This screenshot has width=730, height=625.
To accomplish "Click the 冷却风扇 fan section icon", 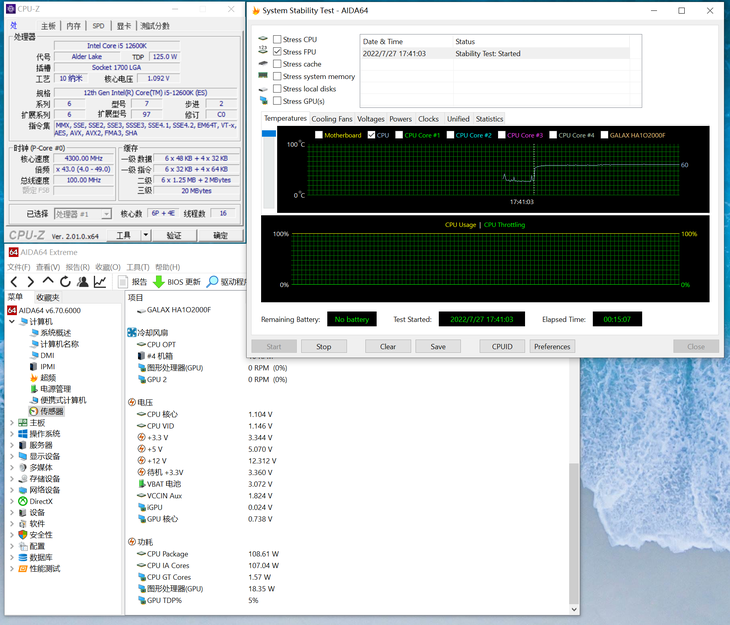I will click(x=132, y=333).
